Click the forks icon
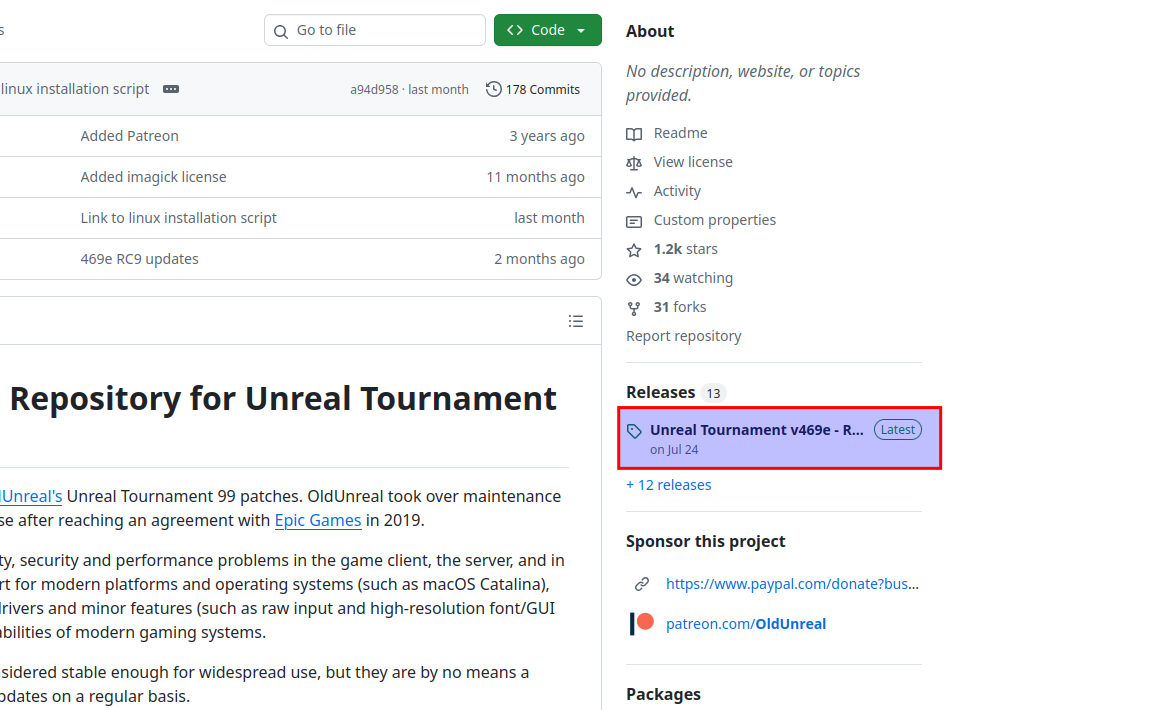Image resolution: width=1169 pixels, height=710 pixels. (x=634, y=308)
